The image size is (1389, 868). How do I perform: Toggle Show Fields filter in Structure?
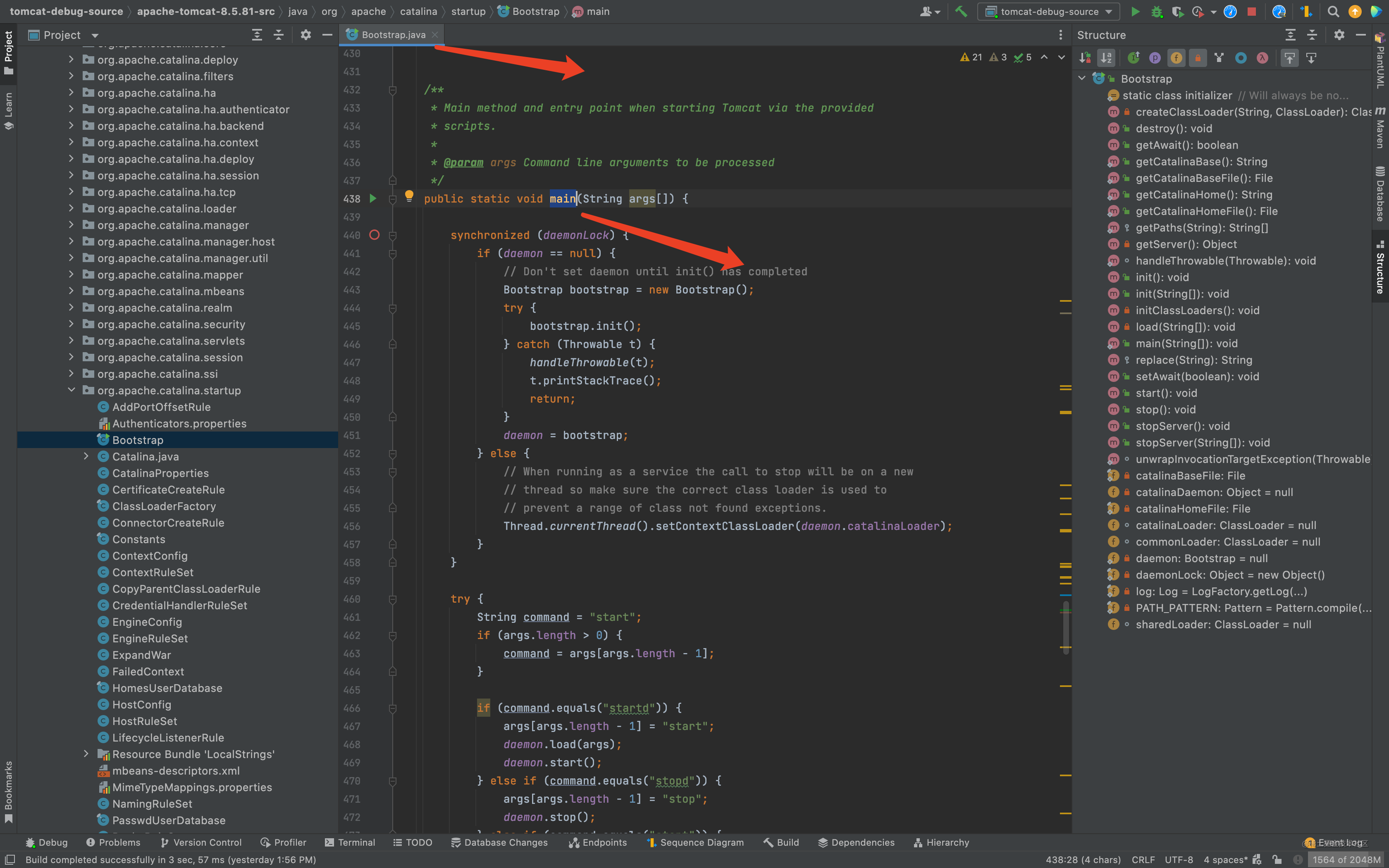click(x=1176, y=58)
